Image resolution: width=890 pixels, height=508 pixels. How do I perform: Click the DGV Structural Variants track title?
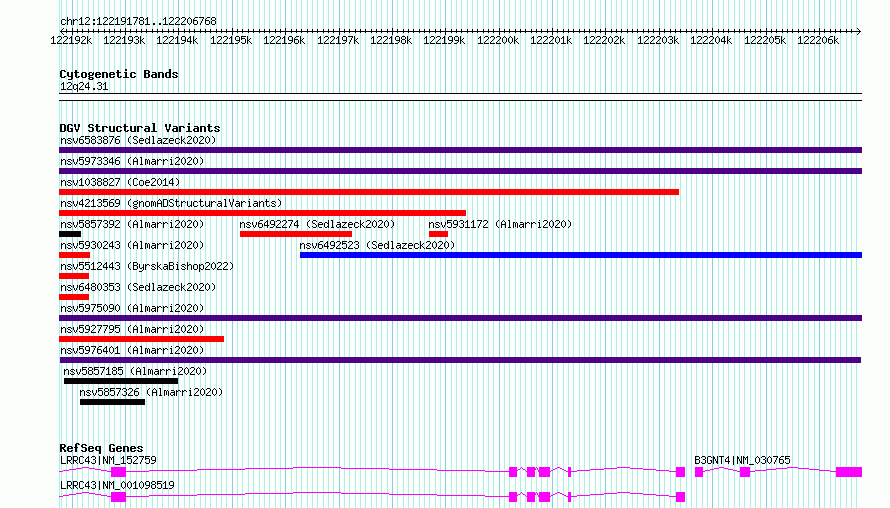(140, 128)
